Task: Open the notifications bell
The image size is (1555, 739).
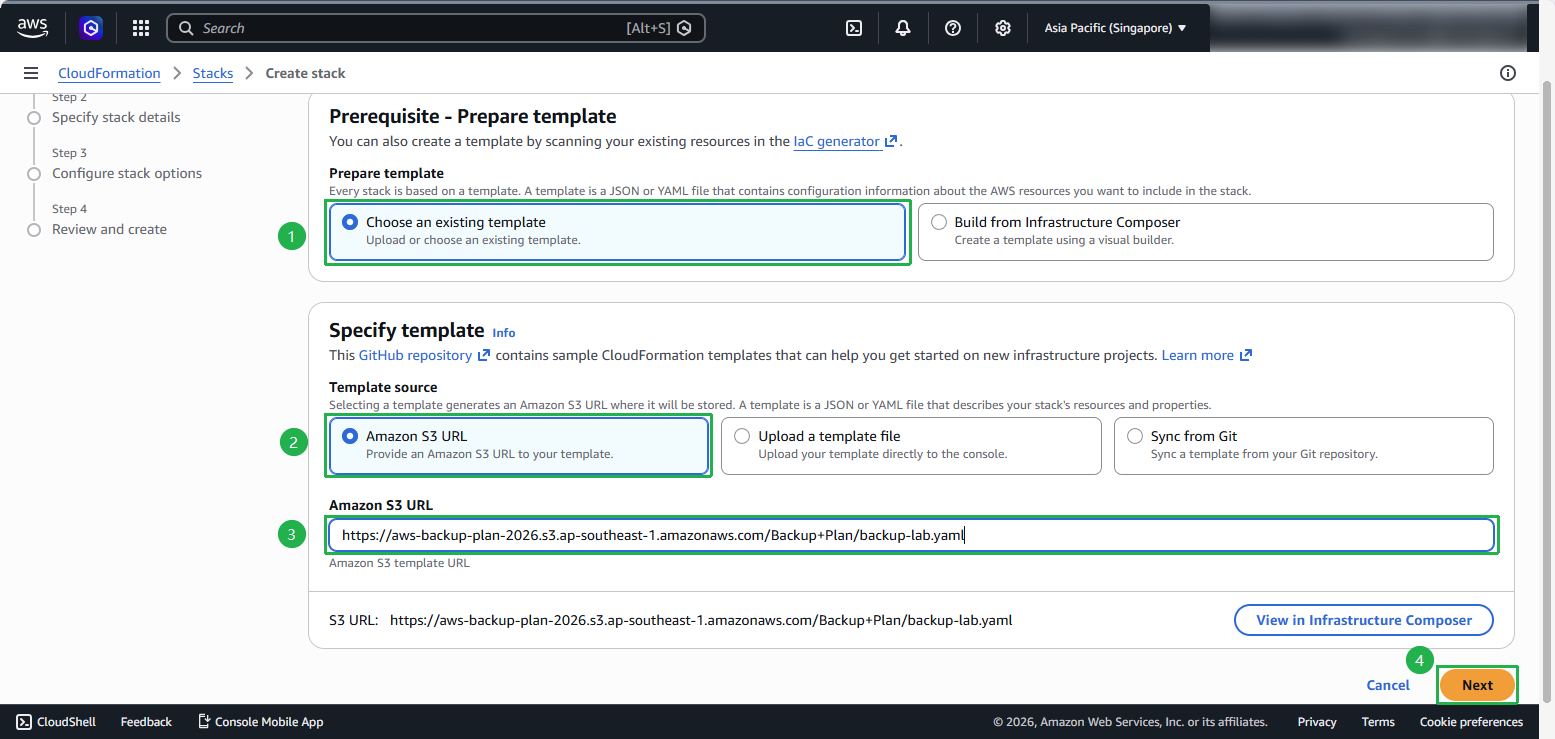Action: click(903, 28)
